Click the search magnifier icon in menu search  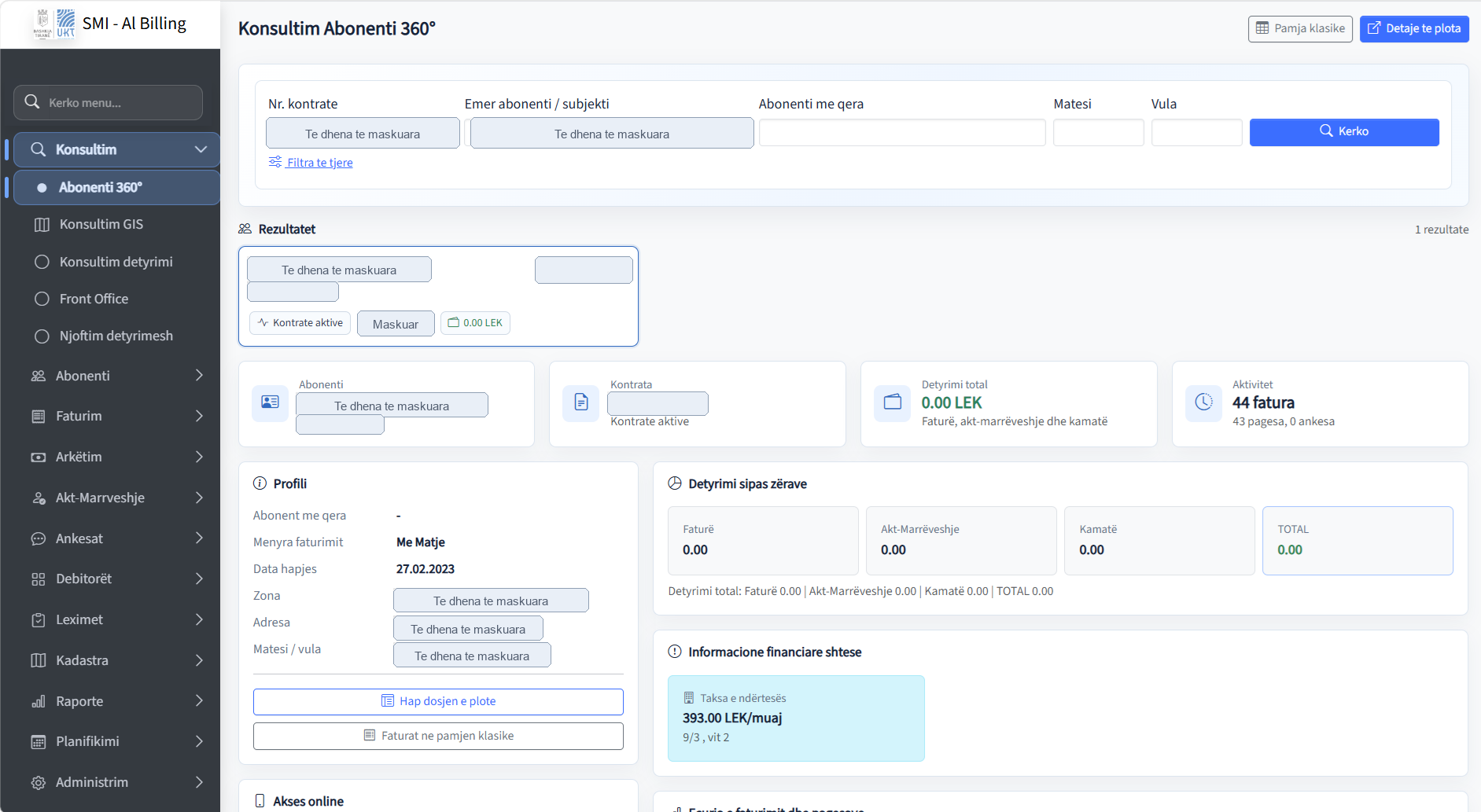pos(32,102)
